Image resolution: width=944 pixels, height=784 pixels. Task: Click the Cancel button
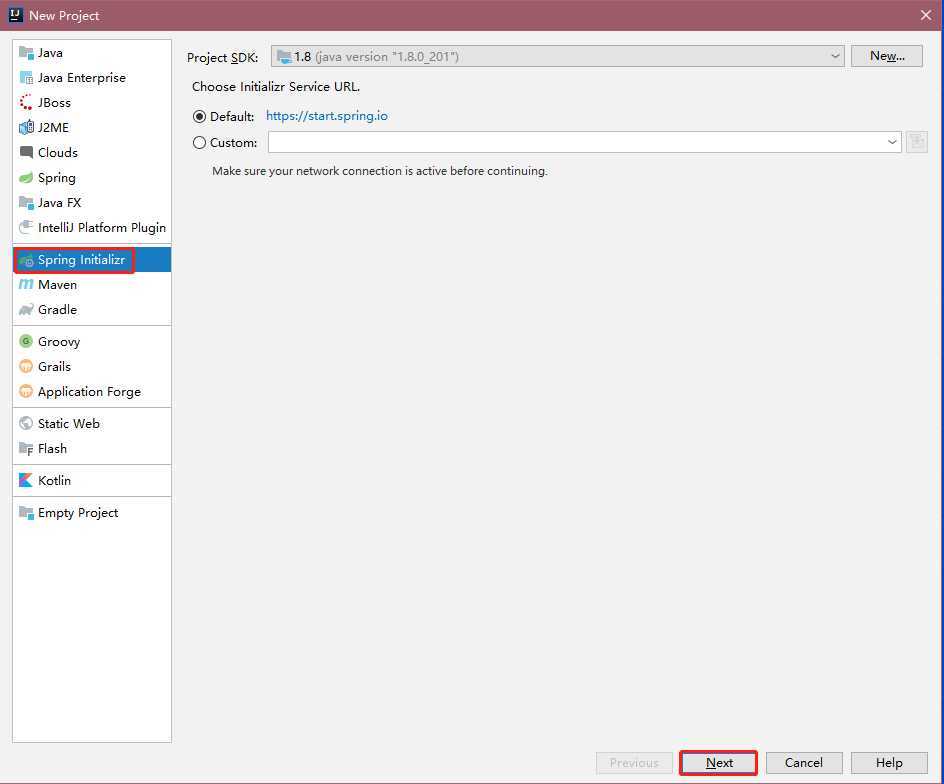pos(804,763)
